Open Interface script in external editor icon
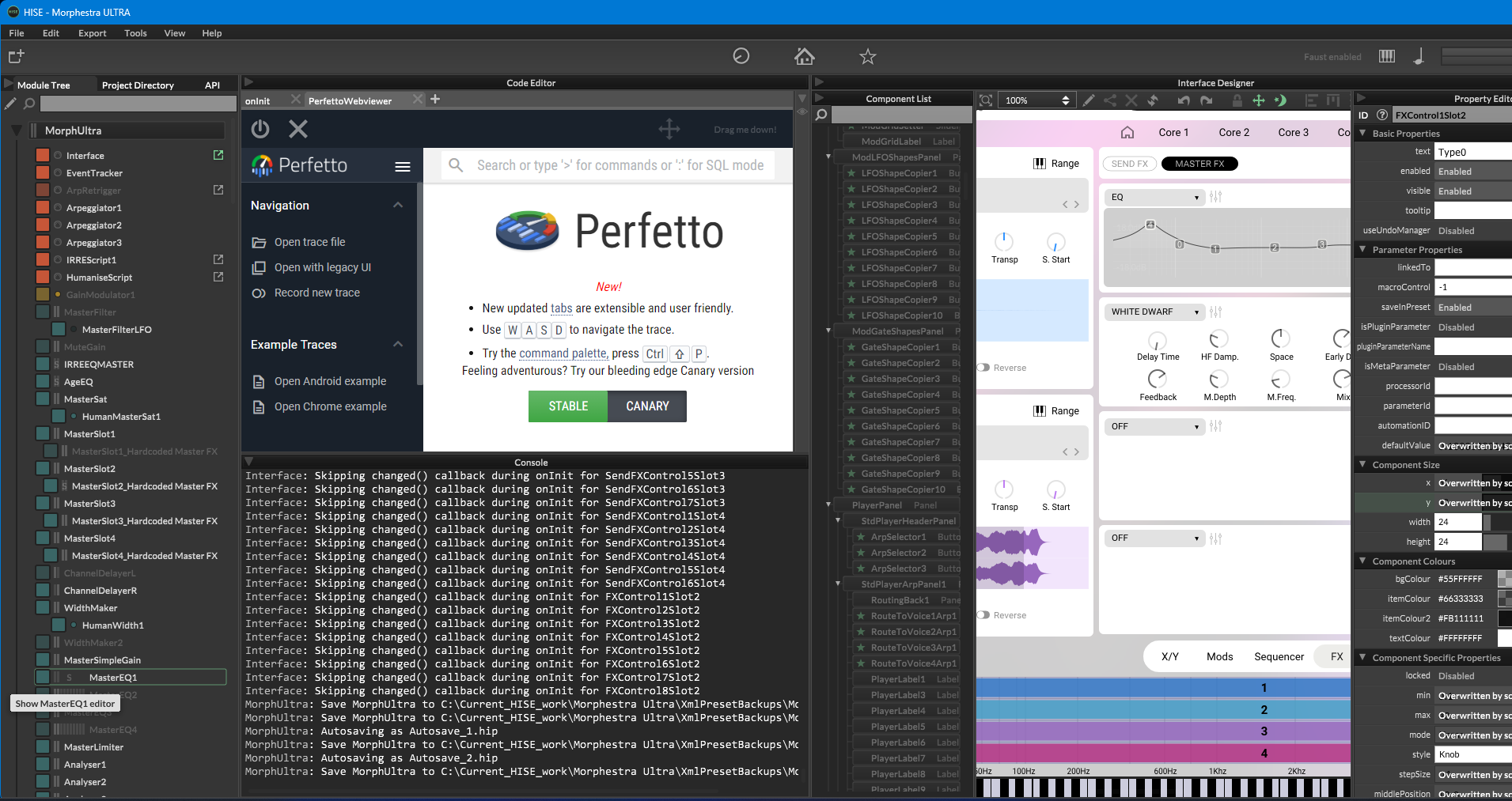 [218, 155]
